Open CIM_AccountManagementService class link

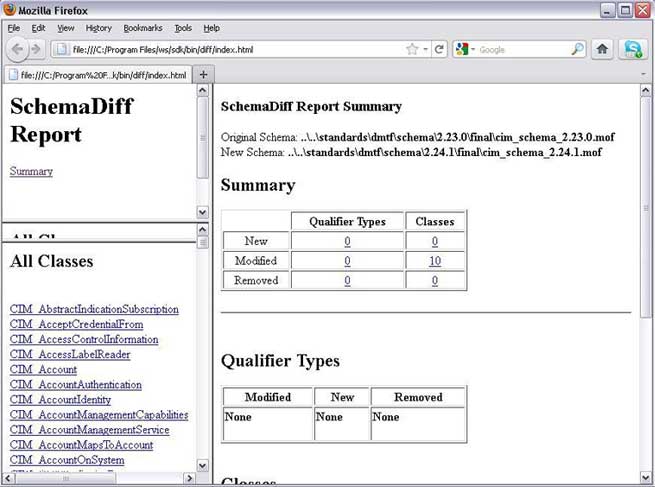pyautogui.click(x=89, y=429)
